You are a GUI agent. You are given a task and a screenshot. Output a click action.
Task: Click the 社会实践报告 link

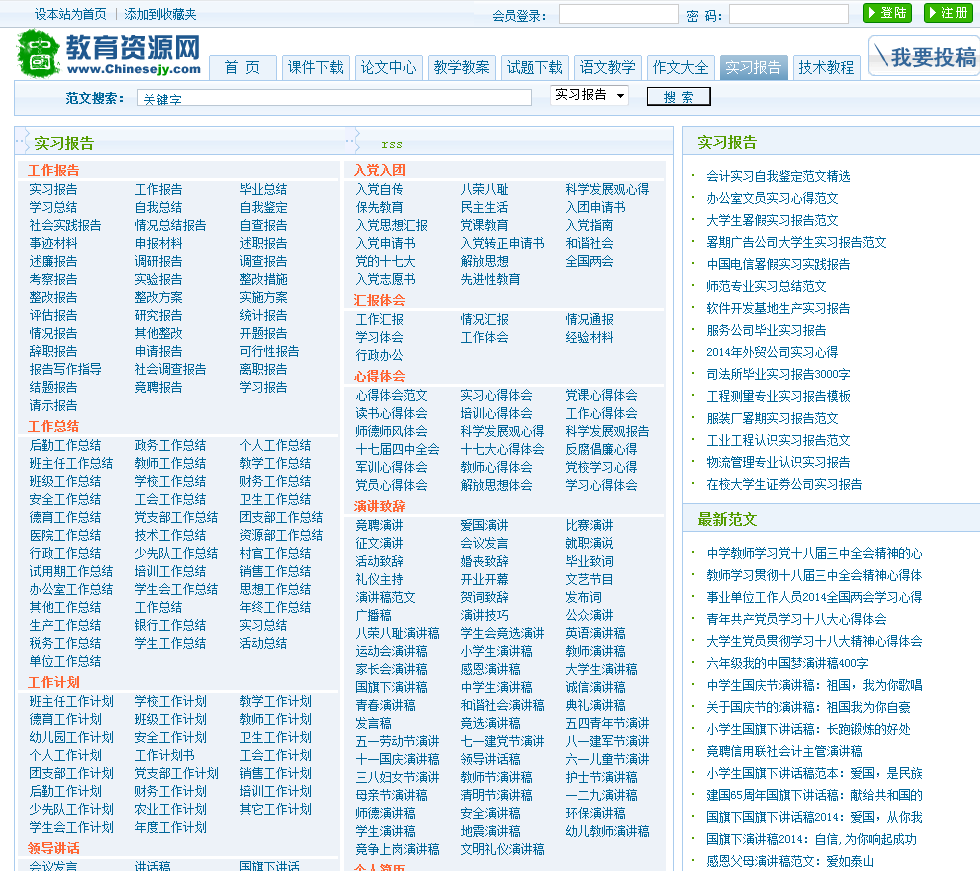coord(65,226)
